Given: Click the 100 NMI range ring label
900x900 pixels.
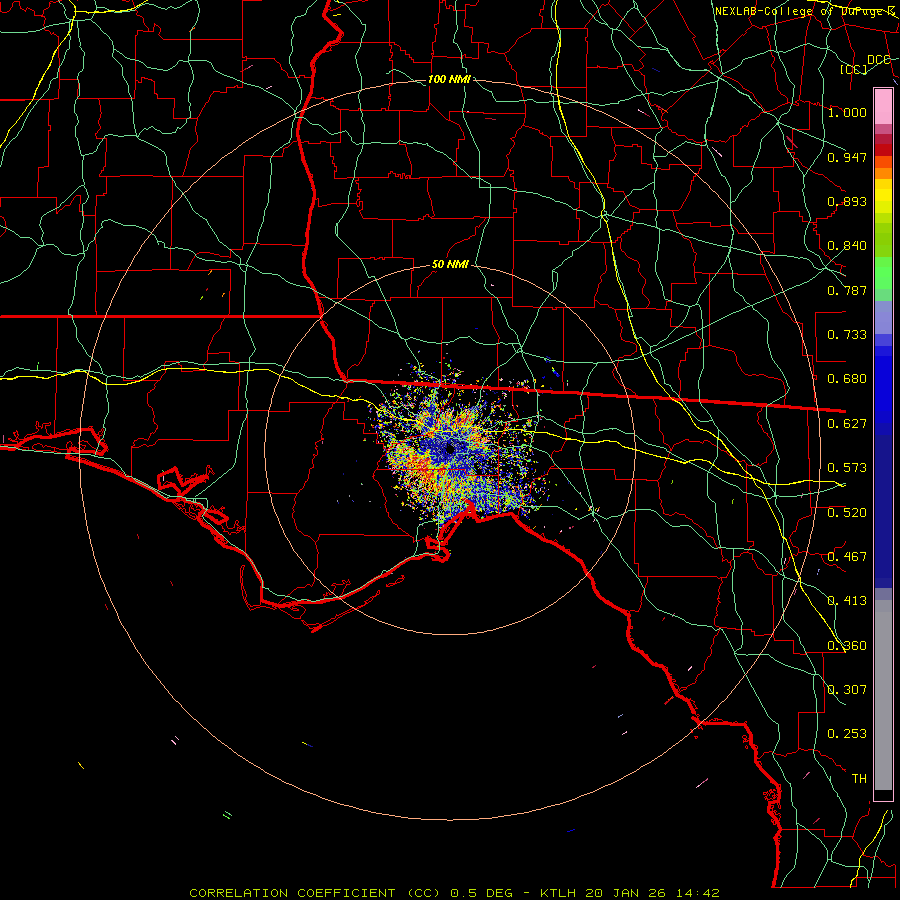Looking at the screenshot, I should click(449, 79).
